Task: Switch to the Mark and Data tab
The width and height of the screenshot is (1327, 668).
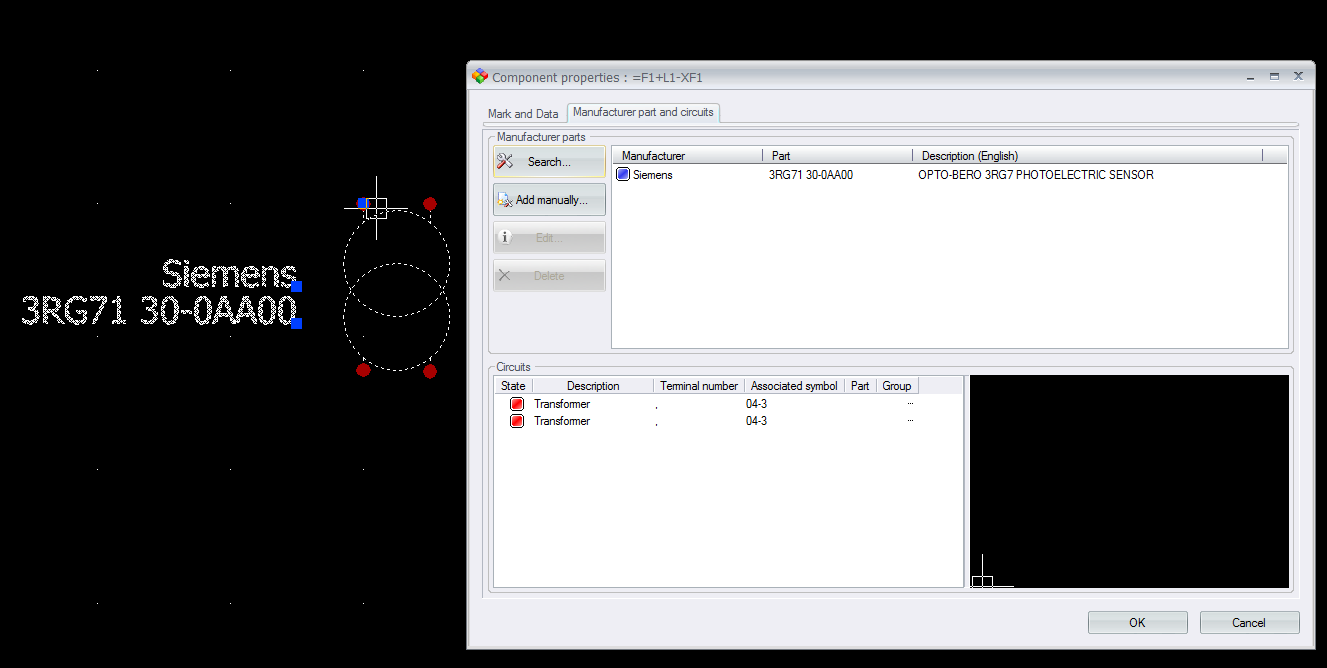Action: [x=523, y=114]
